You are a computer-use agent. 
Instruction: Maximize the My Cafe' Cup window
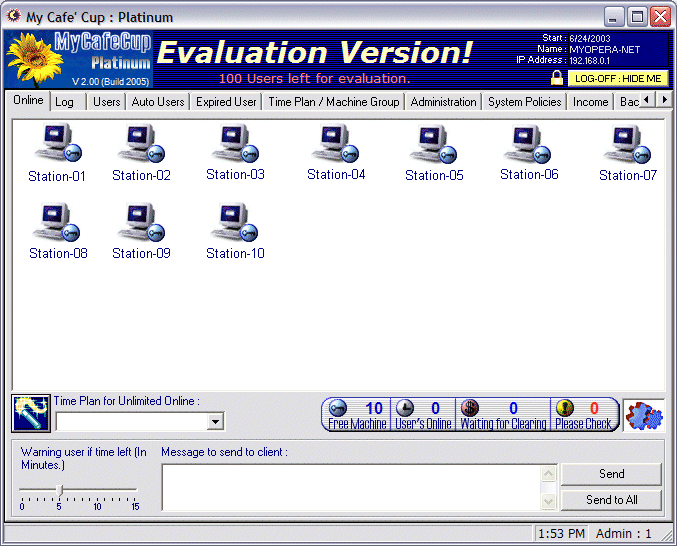(637, 17)
